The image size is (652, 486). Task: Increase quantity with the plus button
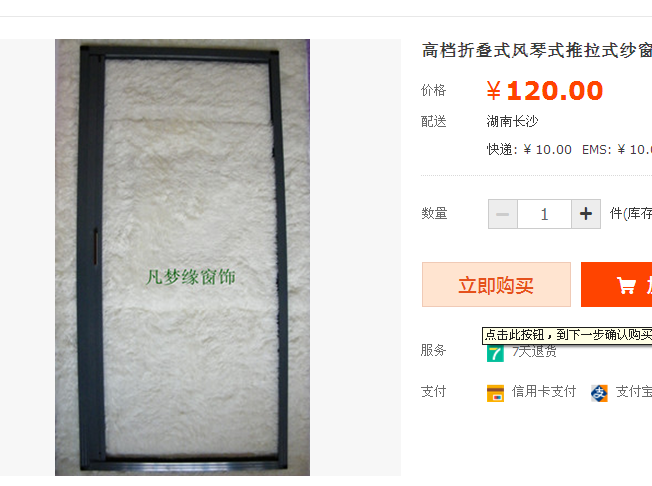(x=586, y=214)
